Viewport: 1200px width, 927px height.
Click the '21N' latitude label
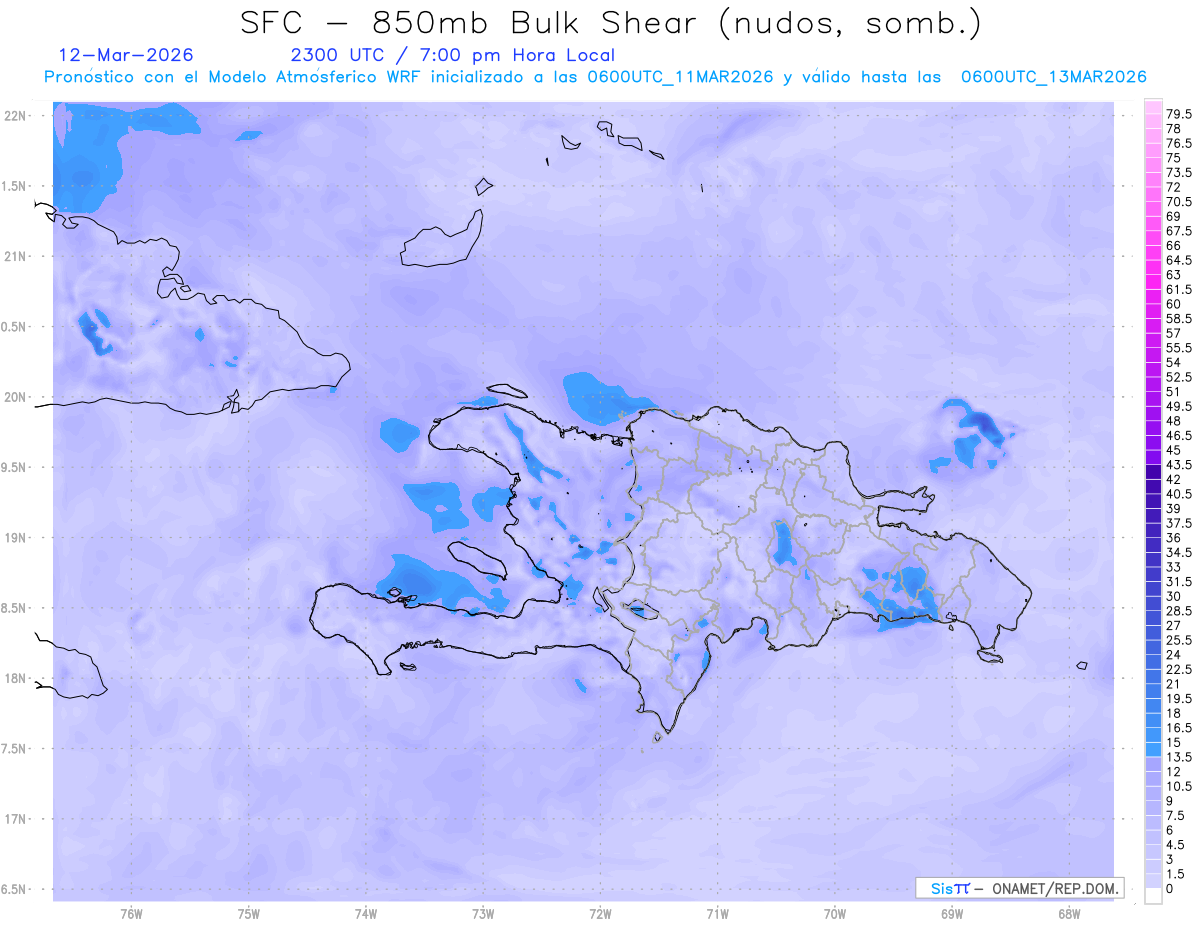(17, 256)
